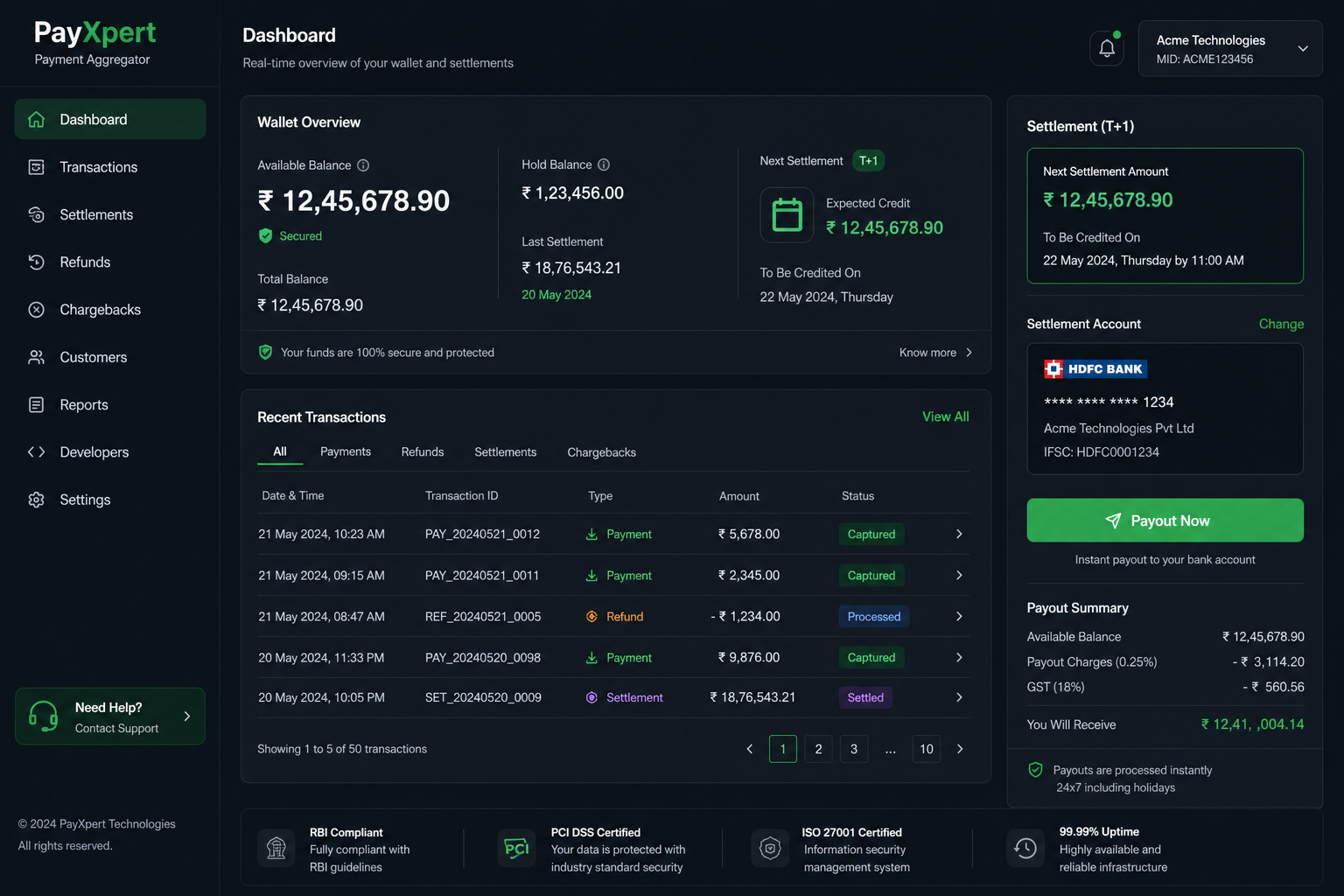Select current page 1 button
Screen dimensions: 1344x896
(x=783, y=749)
